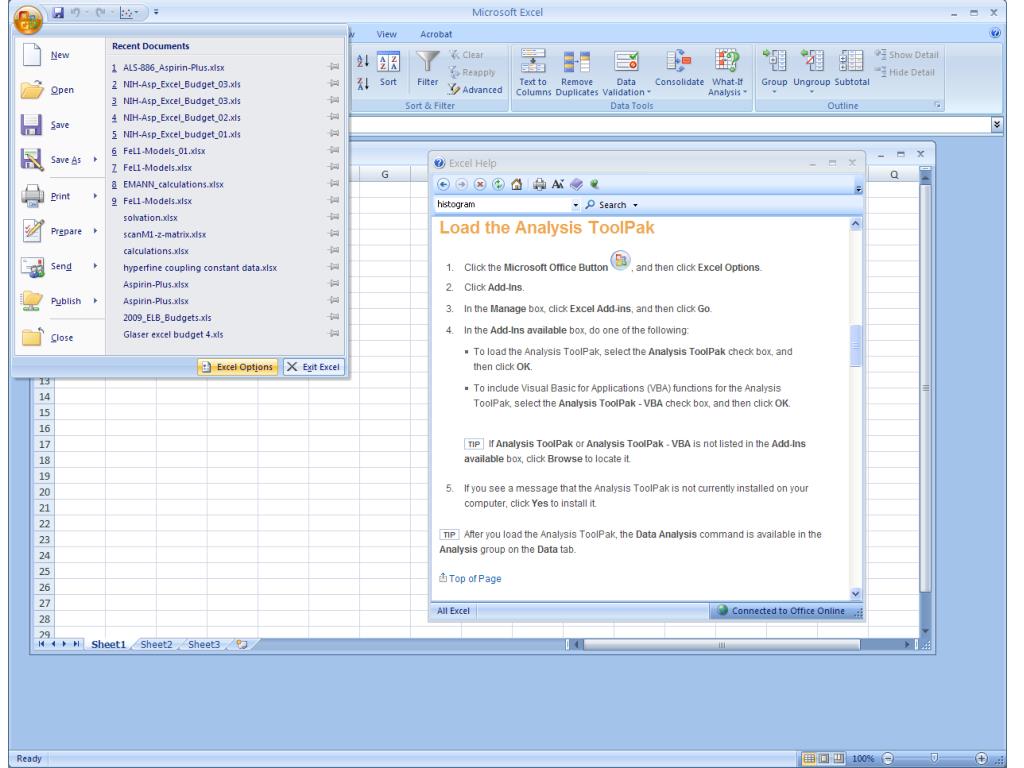
Task: Pin EMANN_calculations.xlsx in recent list
Action: (x=334, y=184)
